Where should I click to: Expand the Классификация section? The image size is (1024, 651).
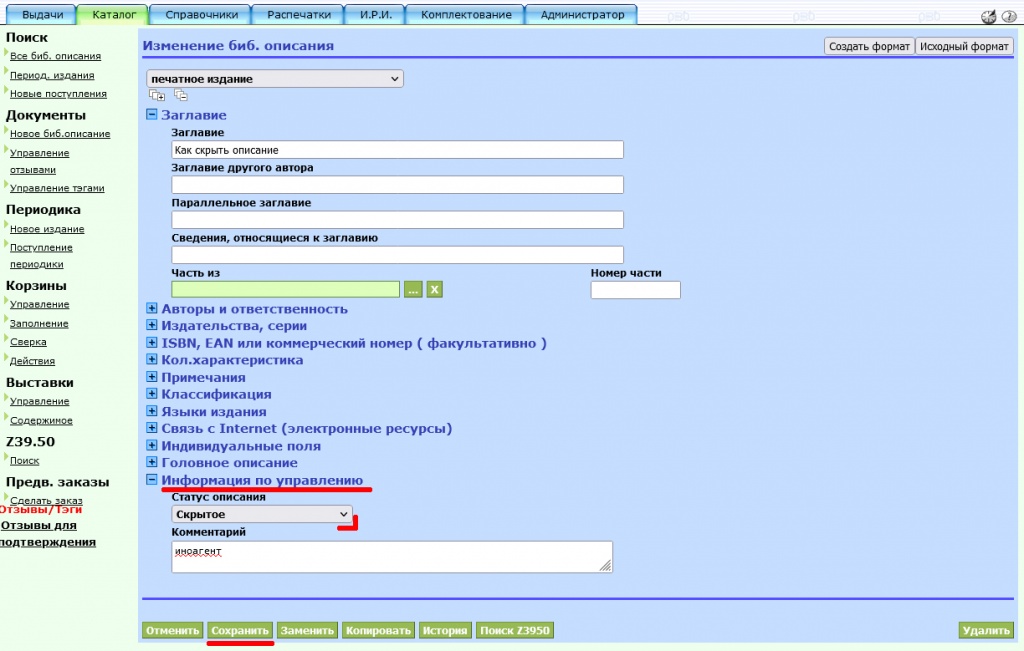(152, 395)
